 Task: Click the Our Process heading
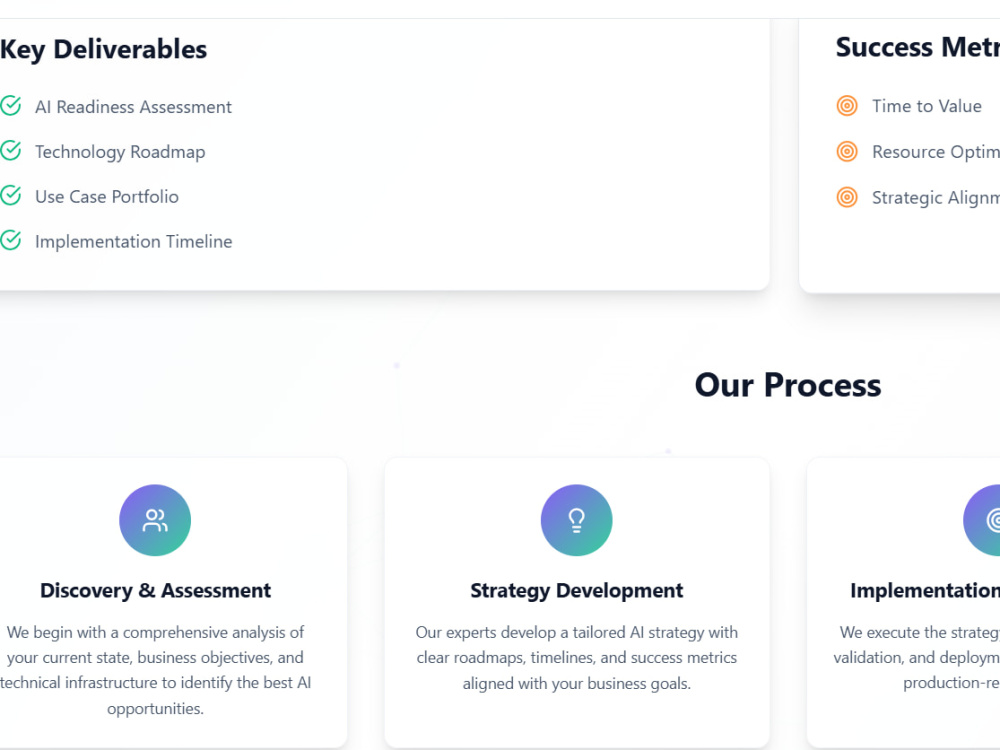pyautogui.click(x=788, y=385)
